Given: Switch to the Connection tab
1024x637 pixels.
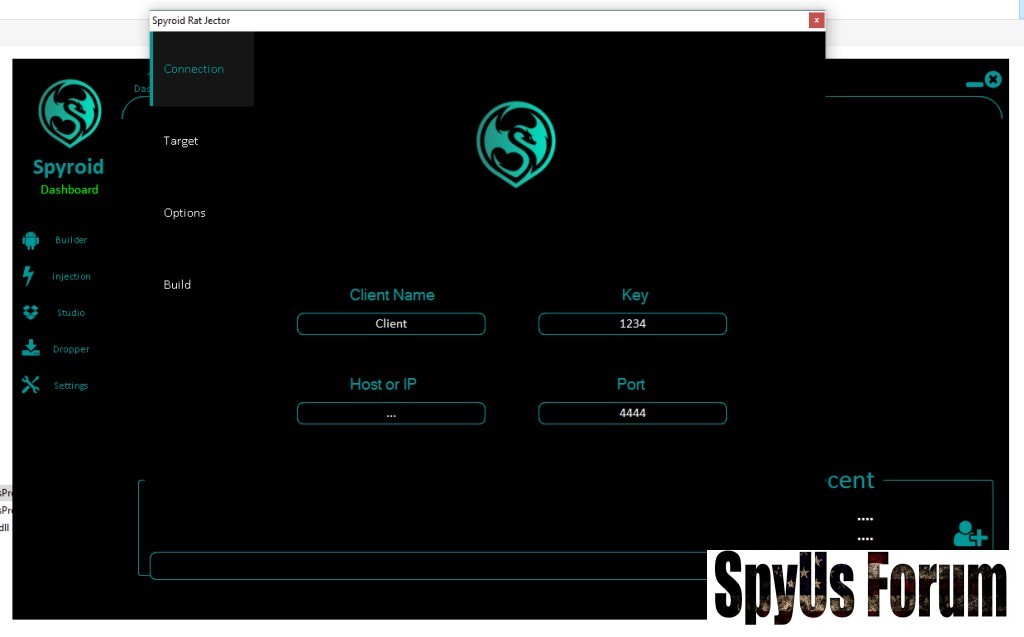Looking at the screenshot, I should click(194, 69).
